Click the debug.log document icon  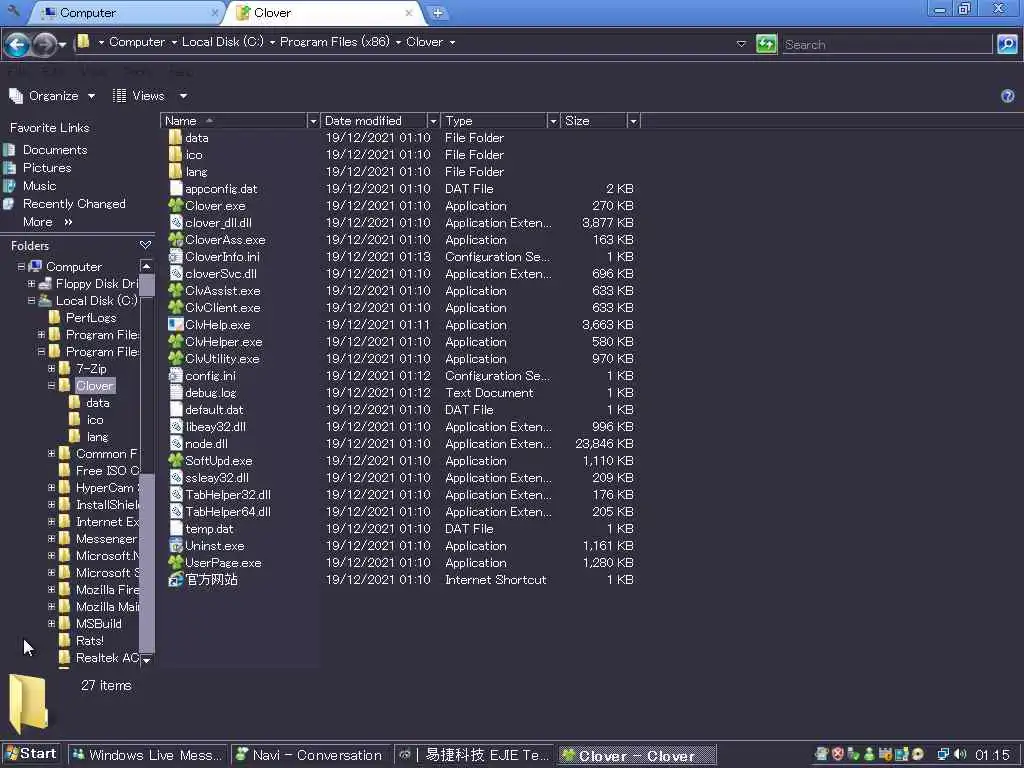176,392
